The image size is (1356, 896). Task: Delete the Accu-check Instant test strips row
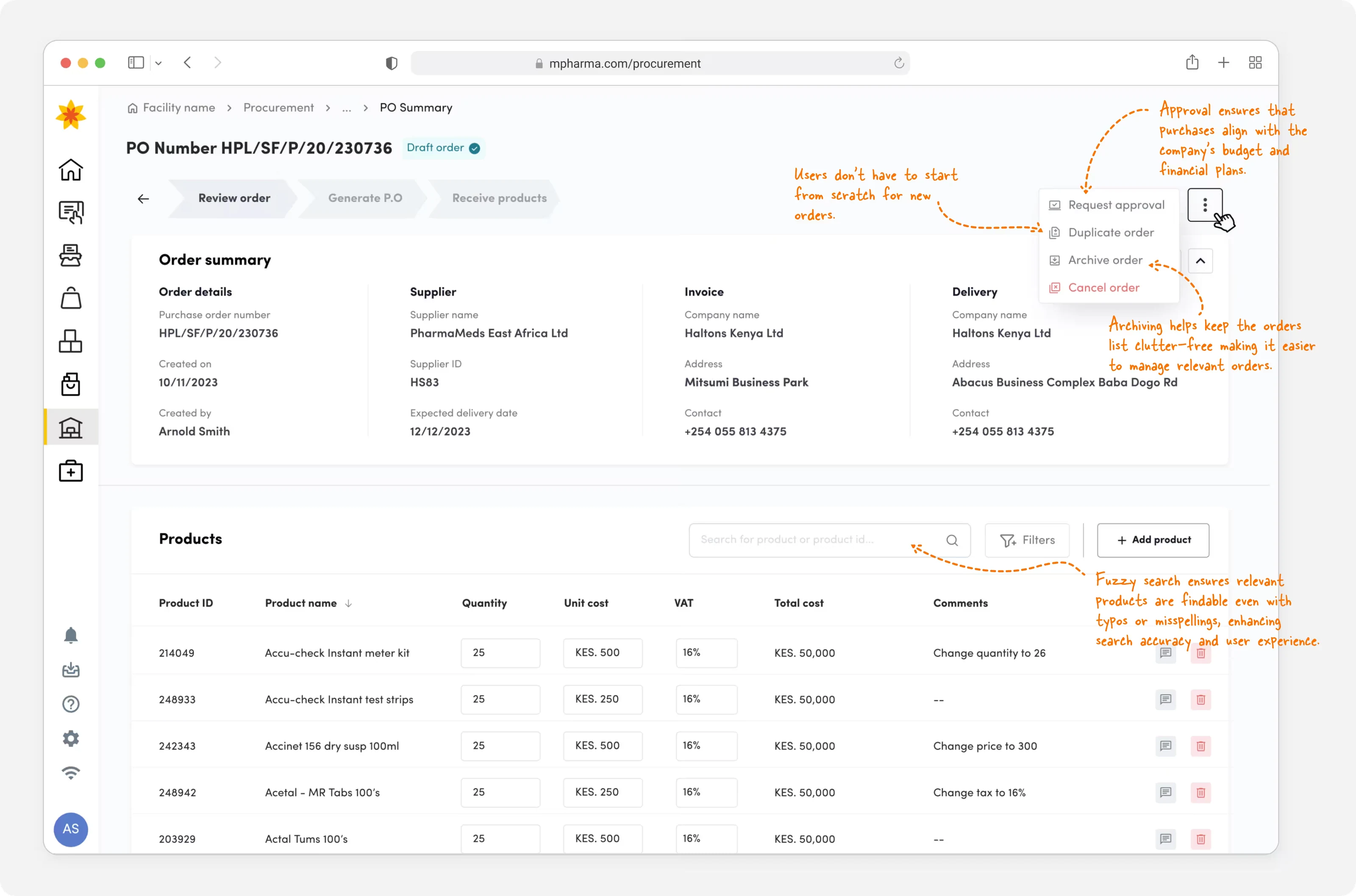(1200, 699)
